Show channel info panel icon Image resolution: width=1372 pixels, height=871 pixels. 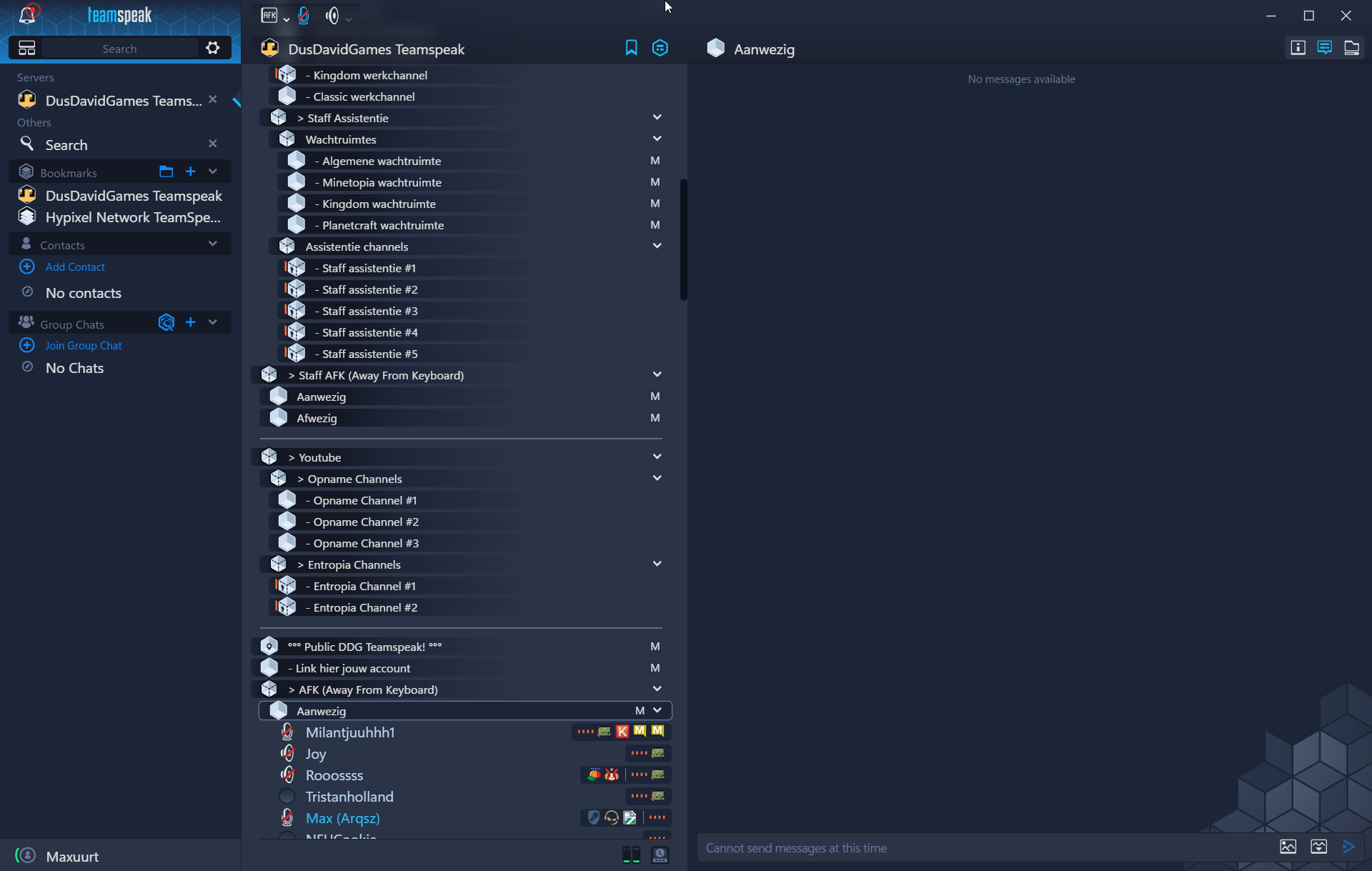point(1298,48)
